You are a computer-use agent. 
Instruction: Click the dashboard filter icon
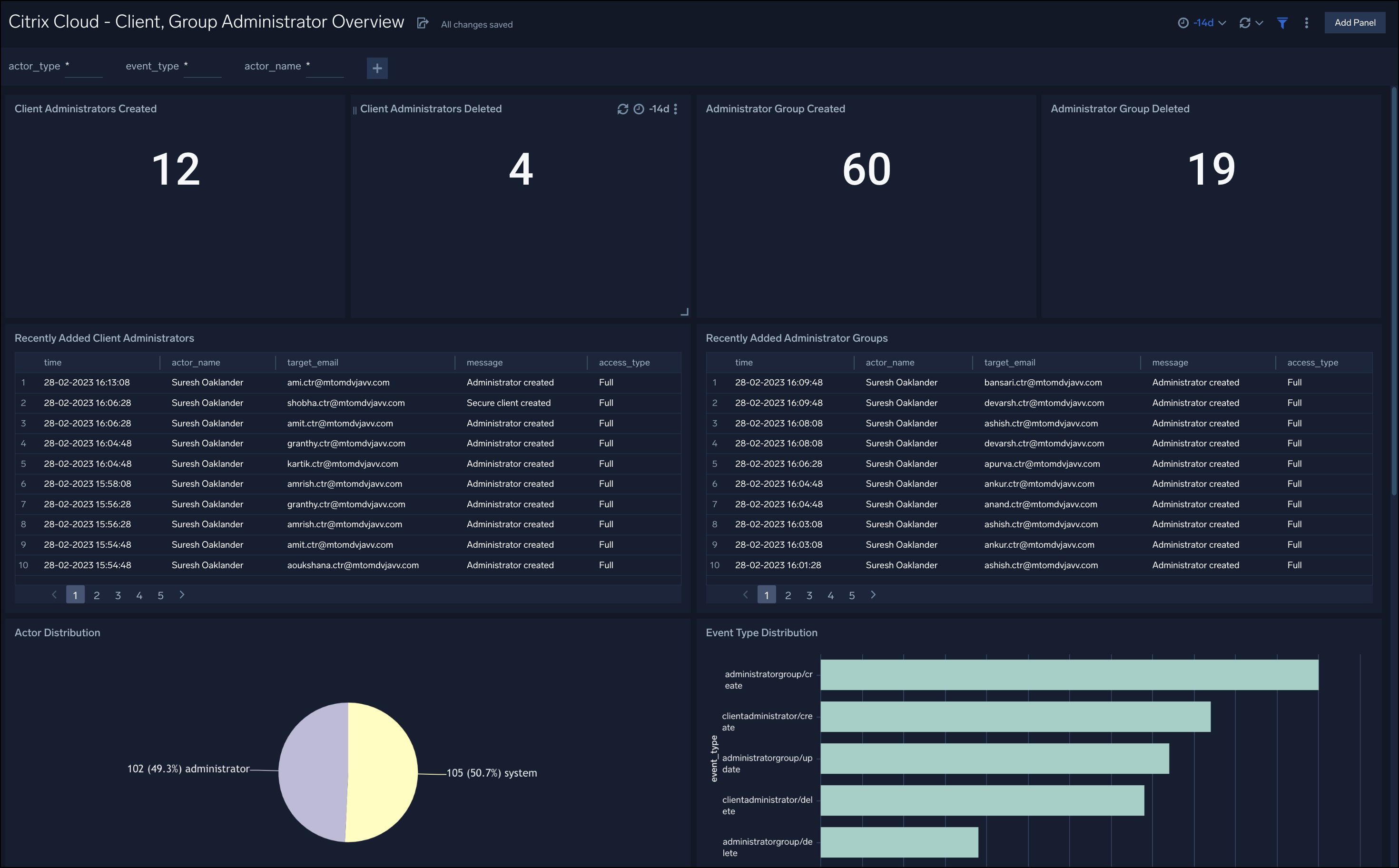(1282, 23)
